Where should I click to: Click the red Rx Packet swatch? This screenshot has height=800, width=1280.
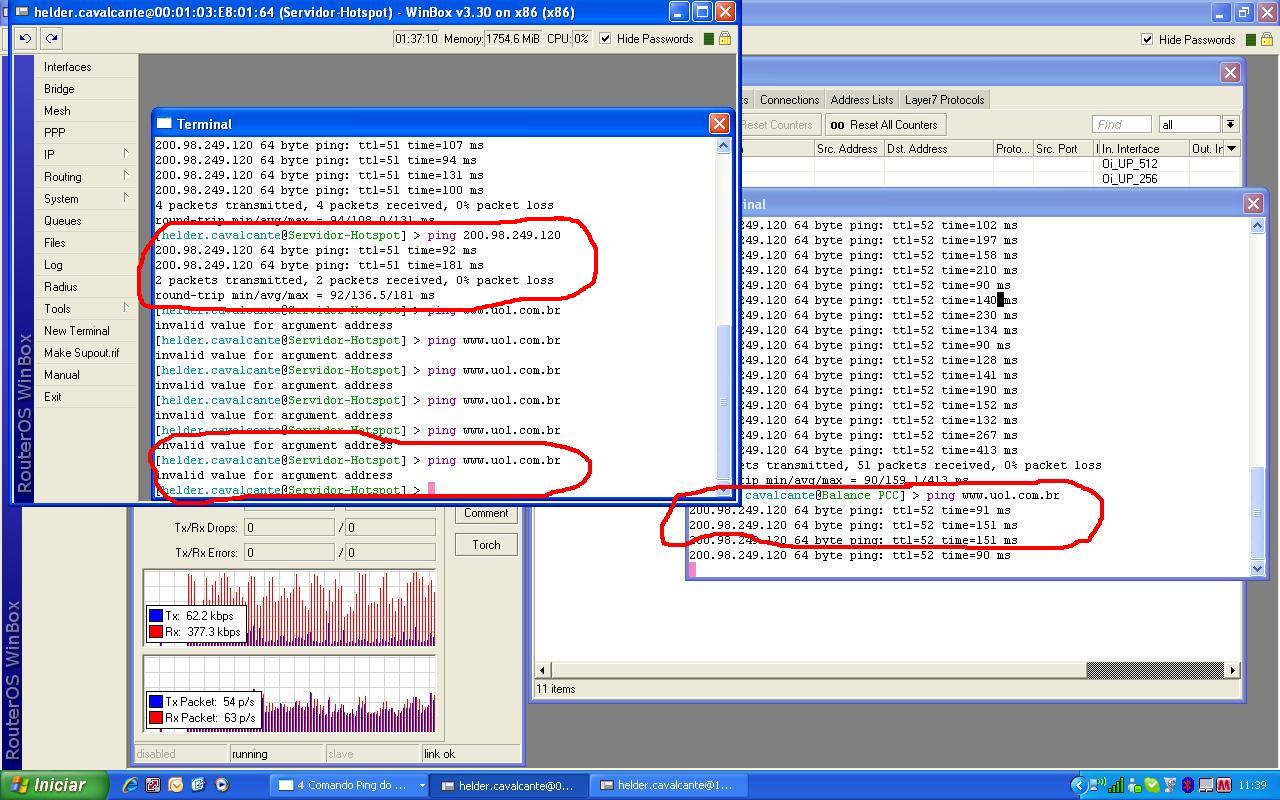155,718
